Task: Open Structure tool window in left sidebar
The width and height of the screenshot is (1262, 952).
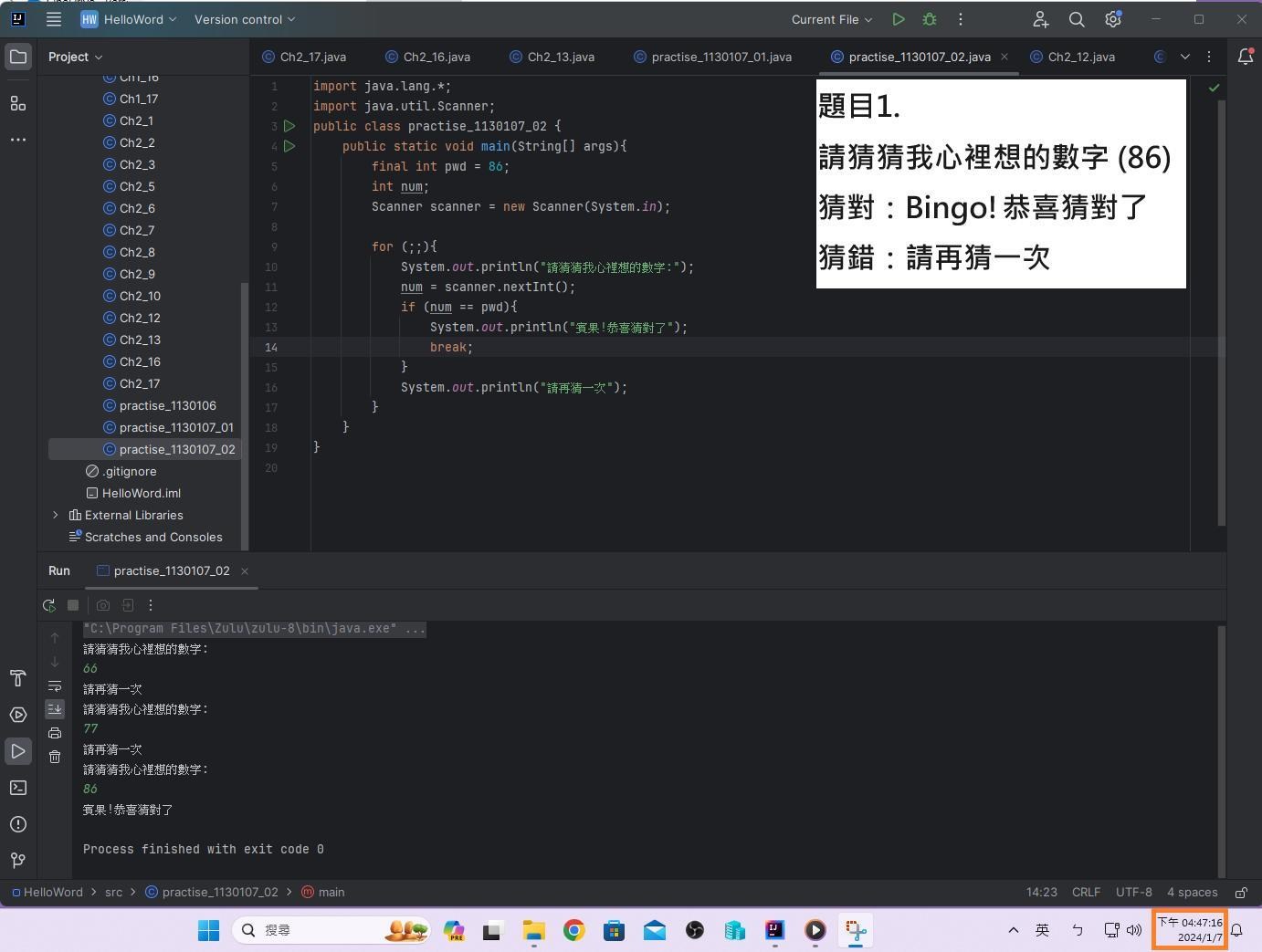Action: pyautogui.click(x=18, y=103)
